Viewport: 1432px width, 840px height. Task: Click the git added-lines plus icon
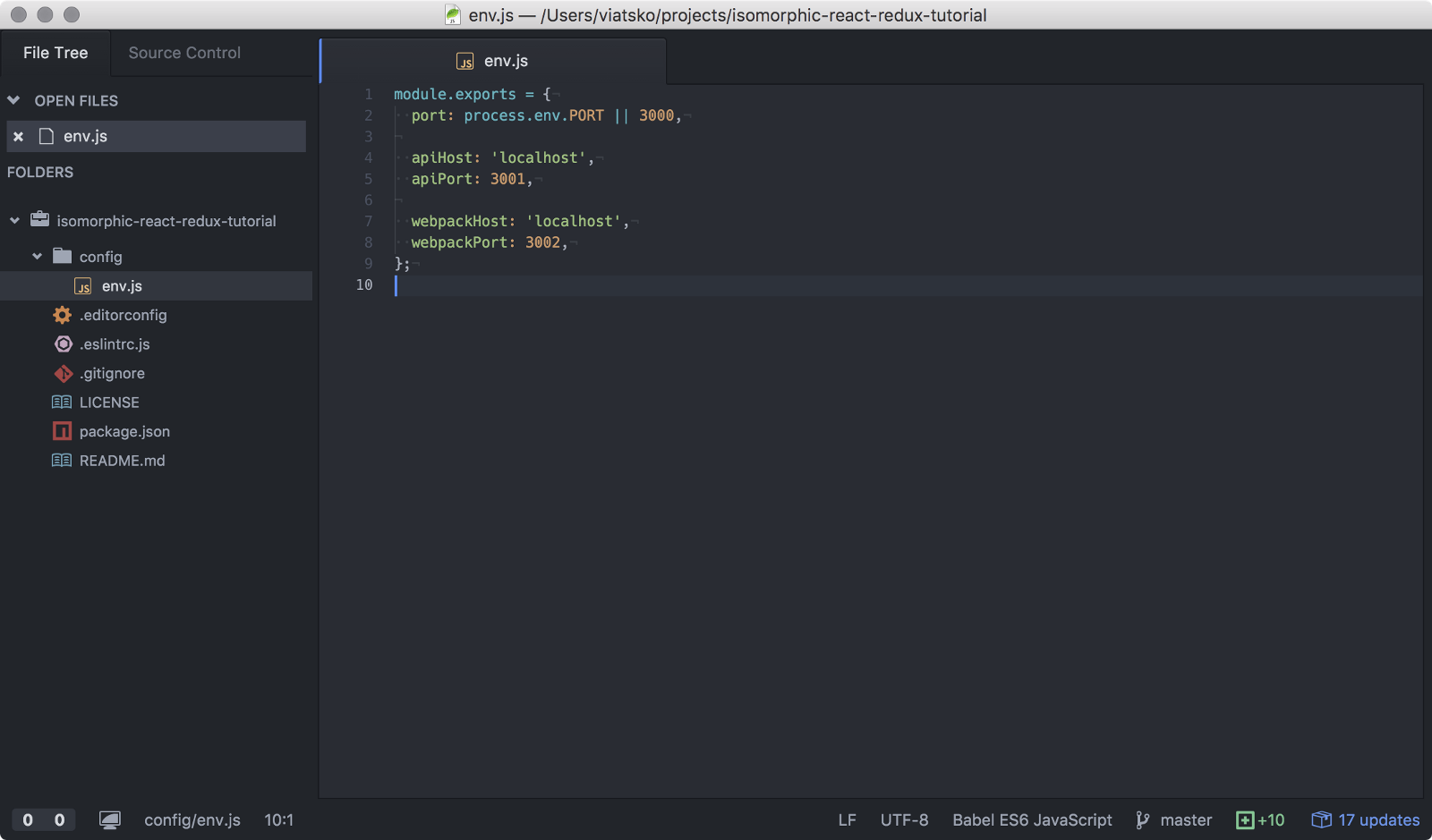pos(1245,820)
